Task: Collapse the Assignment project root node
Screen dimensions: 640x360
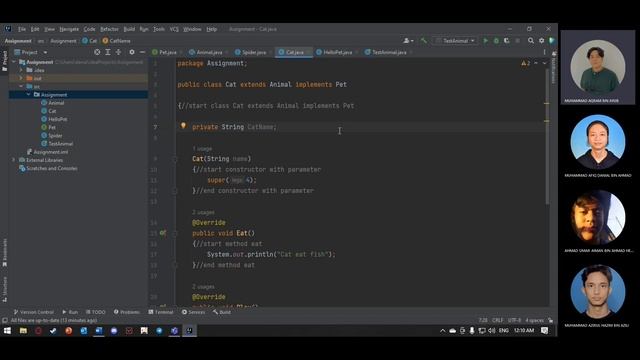Action: point(14,62)
